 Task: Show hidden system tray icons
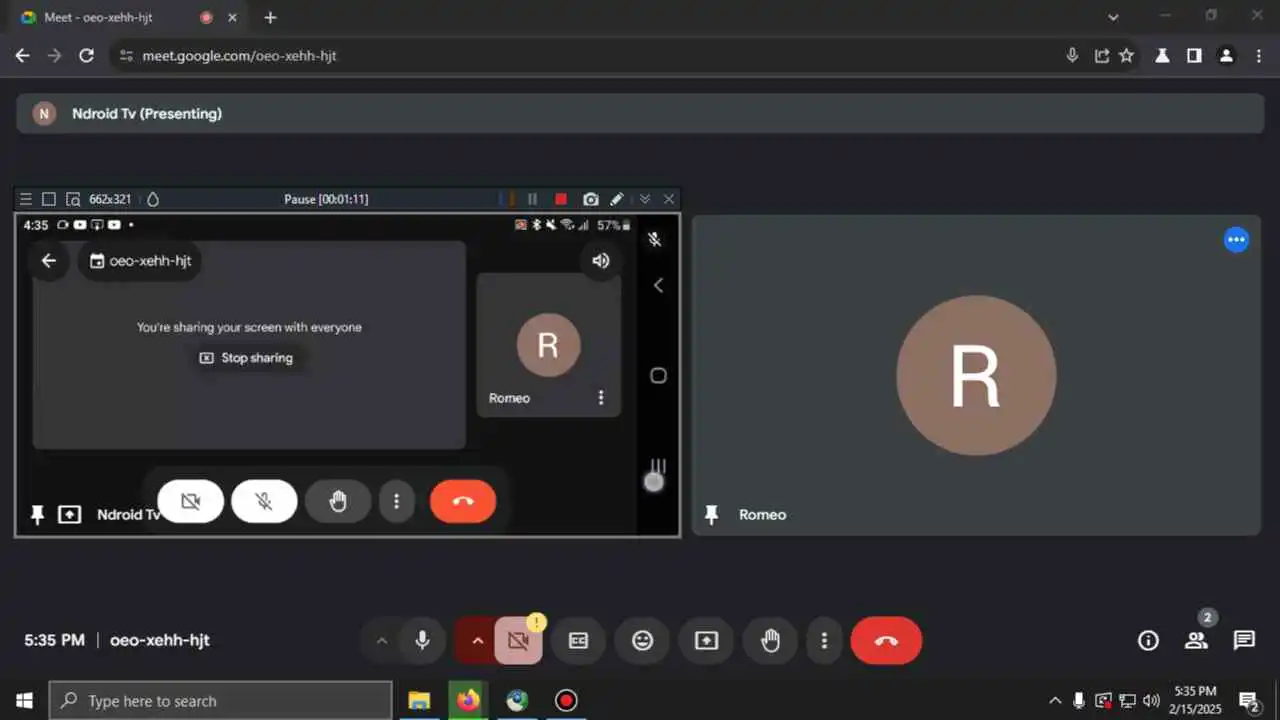(1054, 701)
